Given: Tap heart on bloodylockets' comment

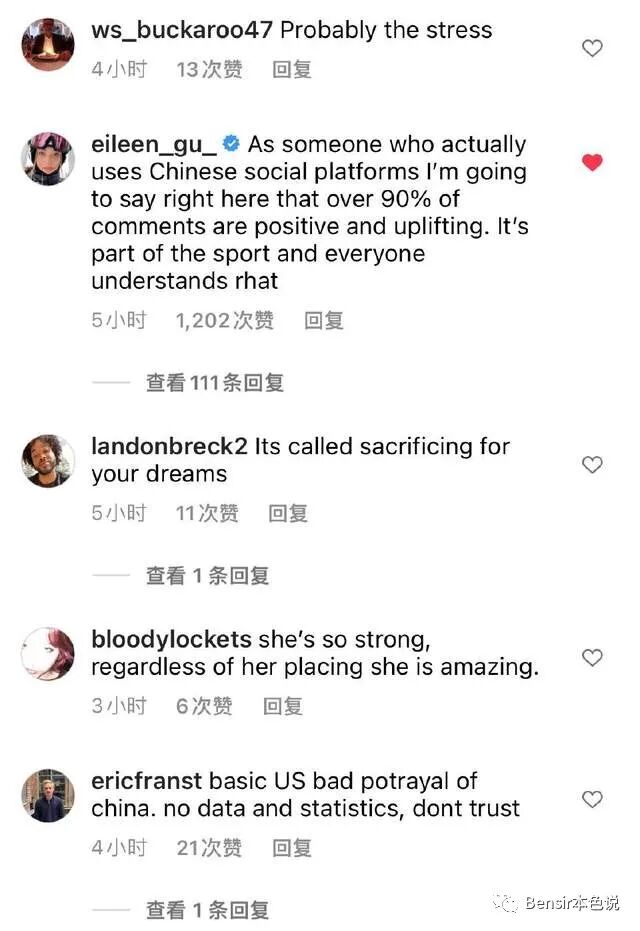Looking at the screenshot, I should 592,657.
